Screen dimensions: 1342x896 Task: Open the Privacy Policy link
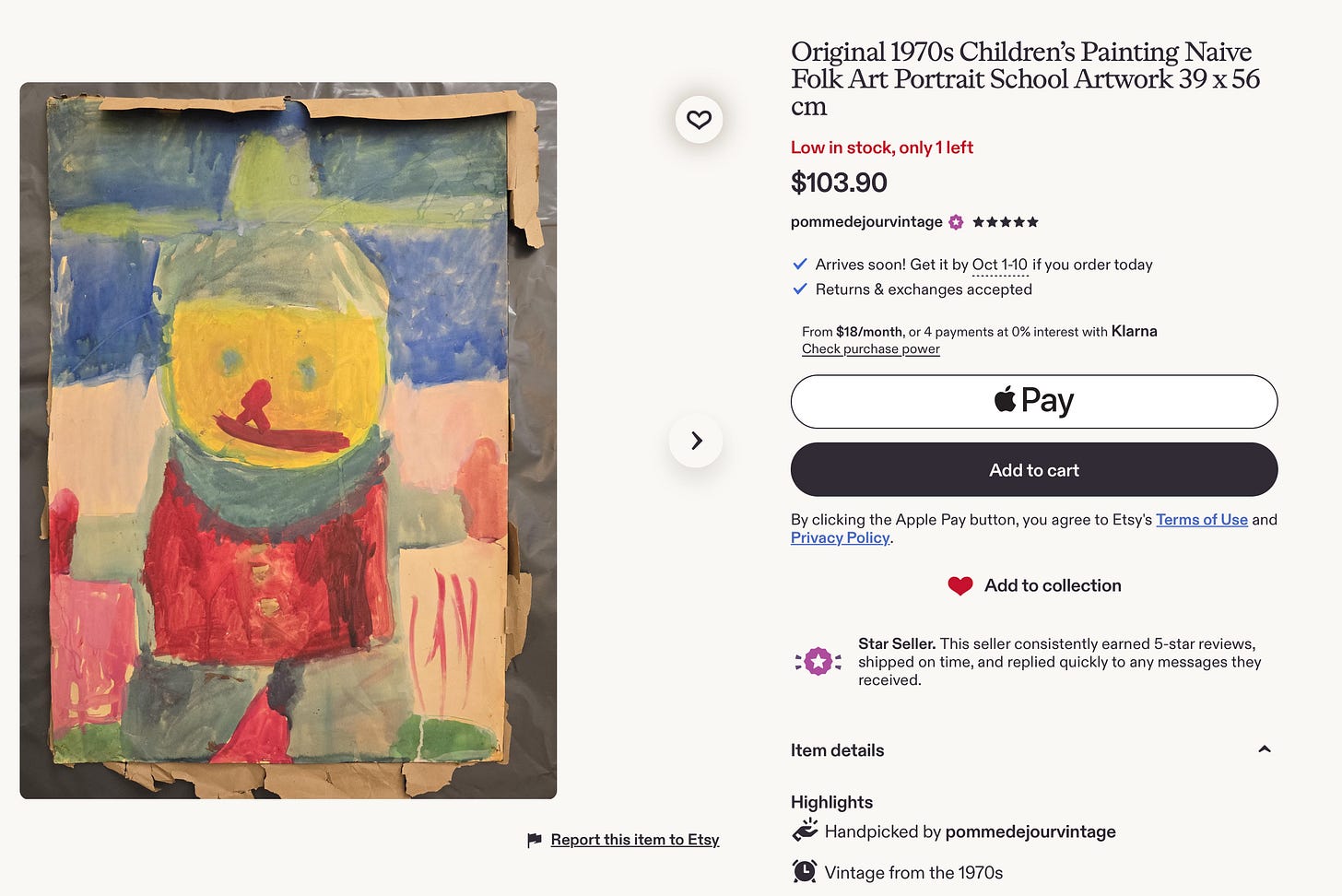point(840,538)
